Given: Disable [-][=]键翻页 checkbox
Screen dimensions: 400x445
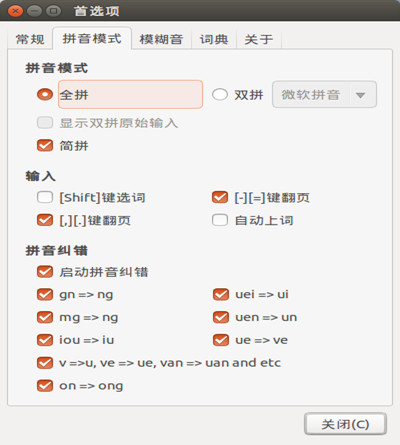Looking at the screenshot, I should (220, 197).
